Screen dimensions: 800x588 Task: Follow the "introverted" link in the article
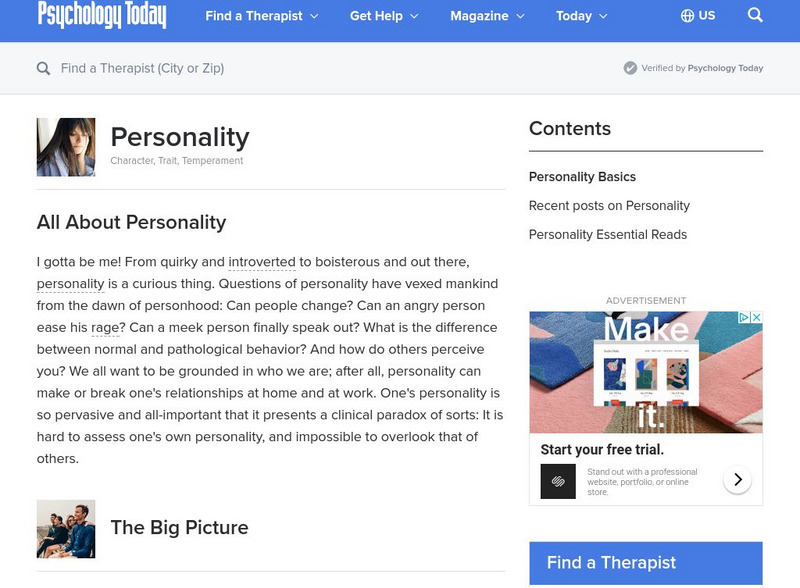coord(262,262)
